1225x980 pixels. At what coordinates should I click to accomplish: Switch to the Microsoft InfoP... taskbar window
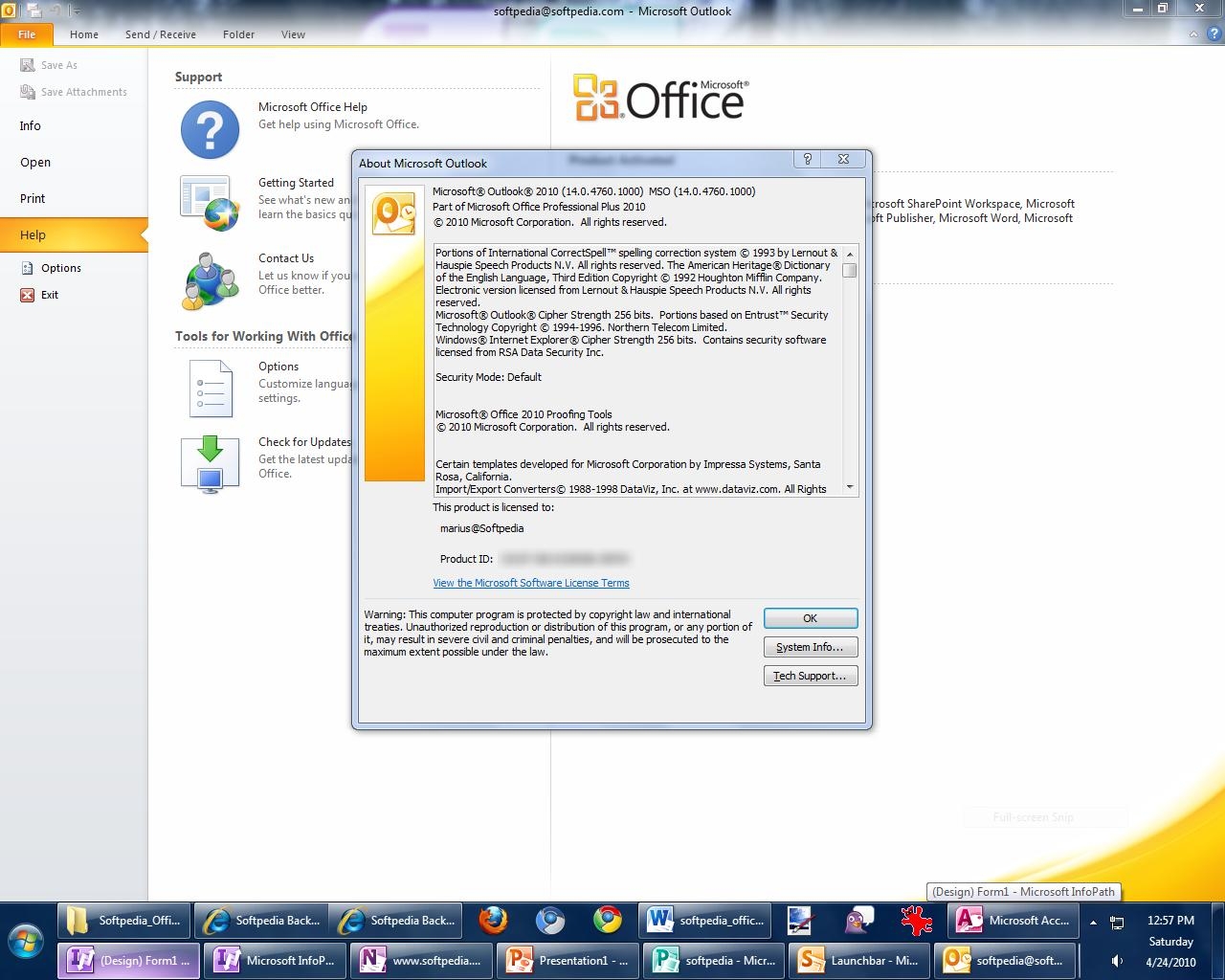coord(275,960)
